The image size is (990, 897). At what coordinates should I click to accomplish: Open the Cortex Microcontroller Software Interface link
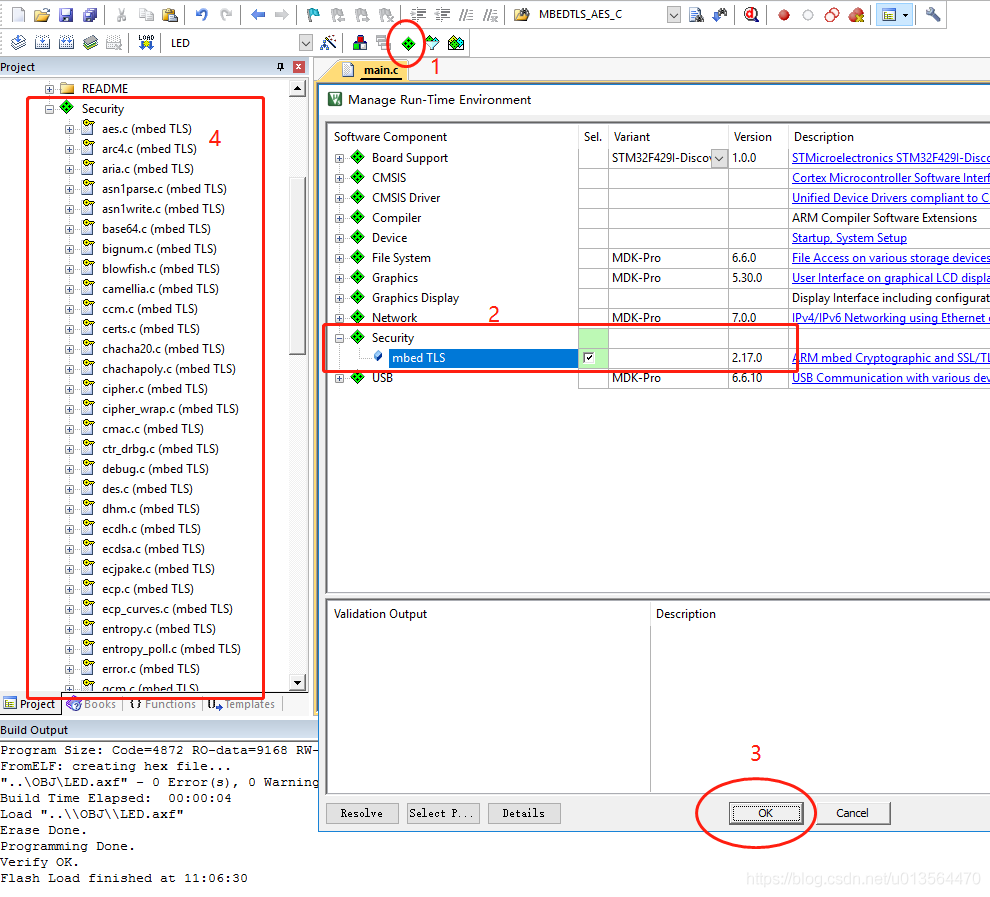pos(891,178)
